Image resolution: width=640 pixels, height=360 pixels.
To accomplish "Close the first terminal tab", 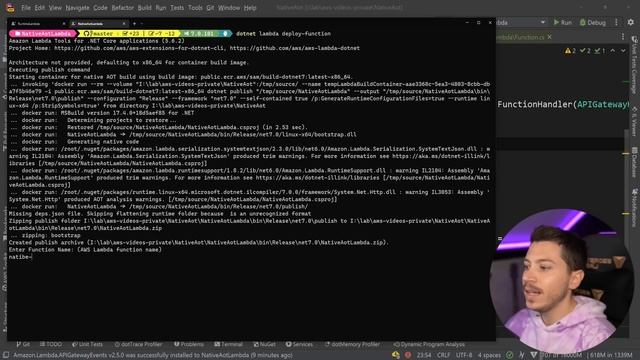I will tap(64, 24).
